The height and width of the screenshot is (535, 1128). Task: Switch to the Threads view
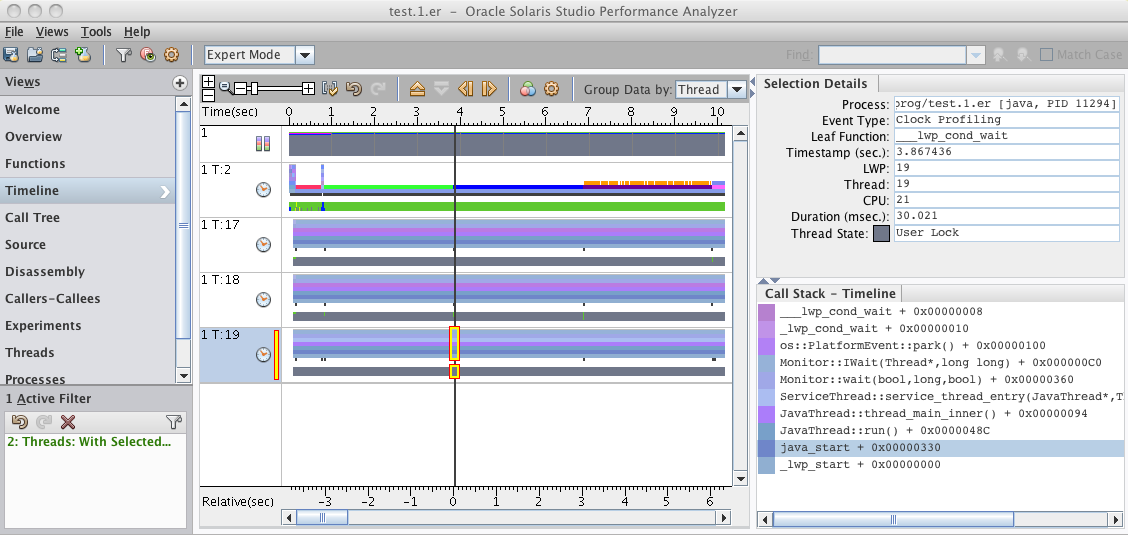coord(29,352)
